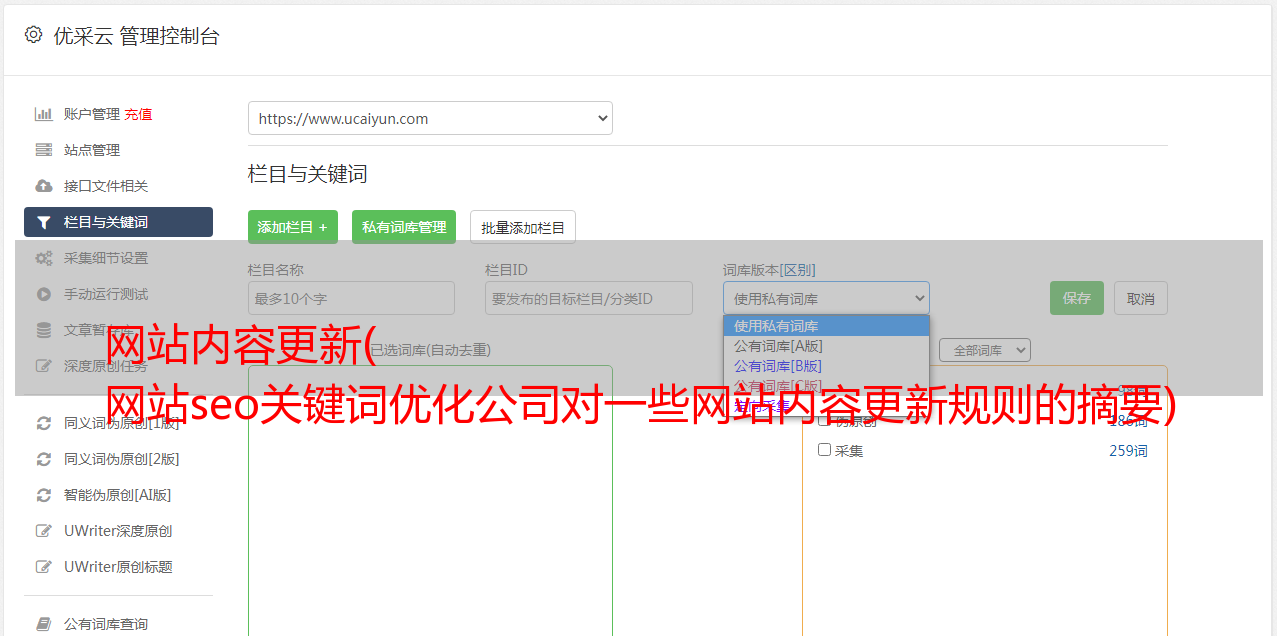1277x636 pixels.
Task: Click the 批量添加栏目 button
Action: click(523, 227)
